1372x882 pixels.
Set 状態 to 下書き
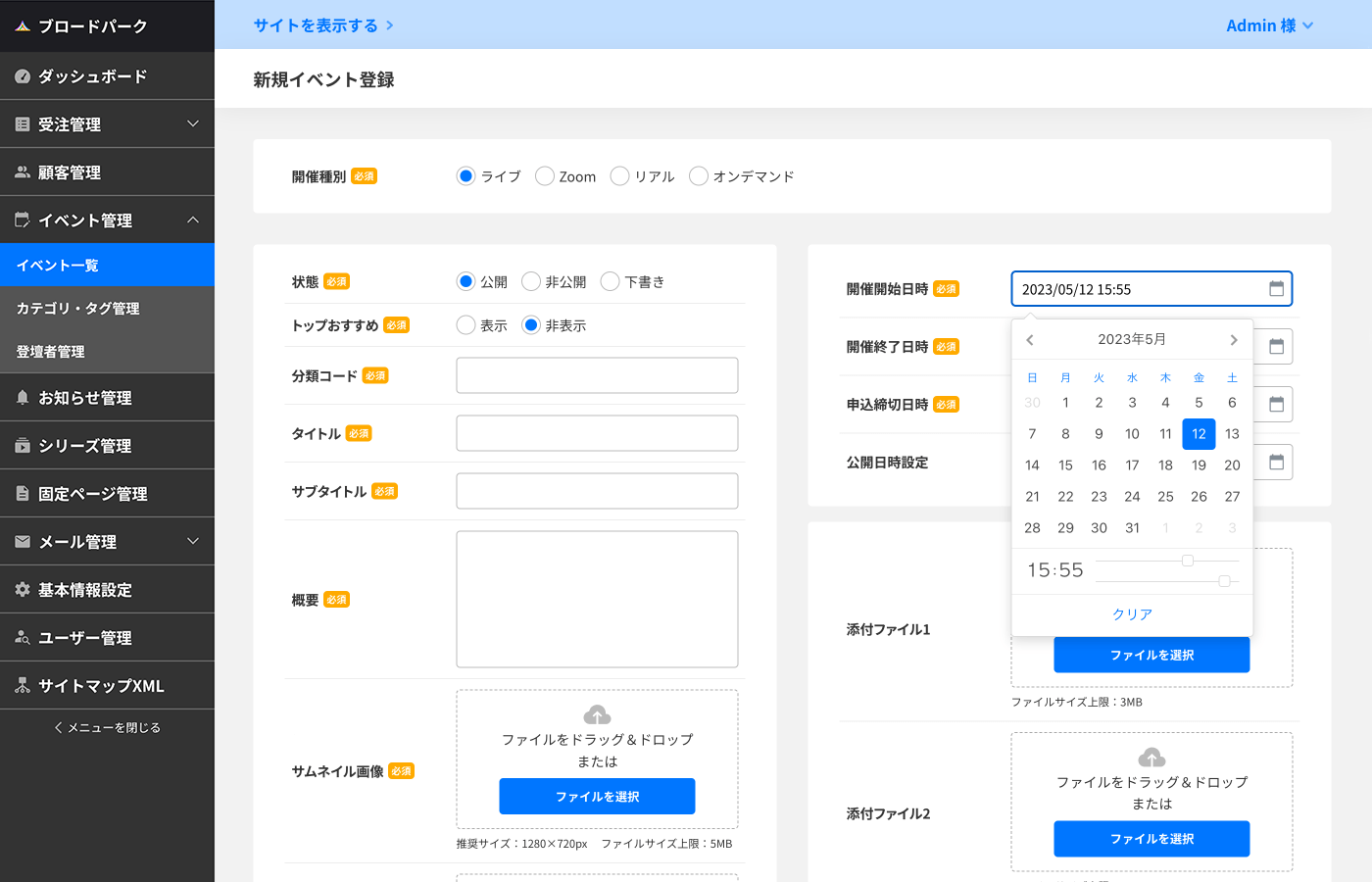[610, 282]
